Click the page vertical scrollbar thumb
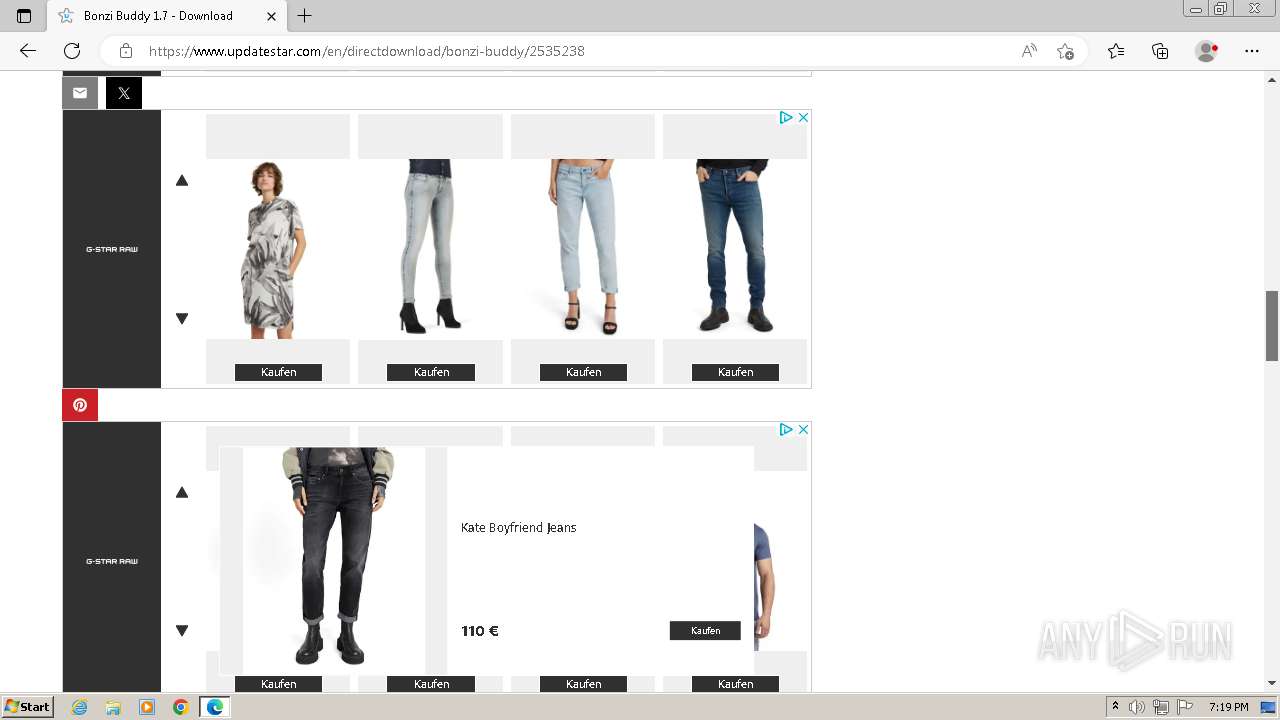Image resolution: width=1280 pixels, height=720 pixels. 1272,326
